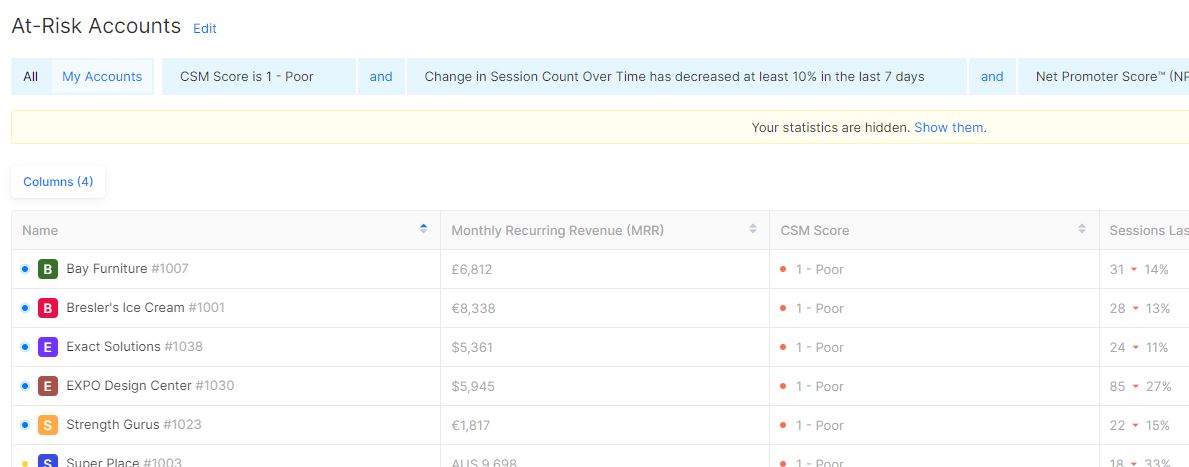Click the purple E avatar for Exact Solutions

pos(48,347)
